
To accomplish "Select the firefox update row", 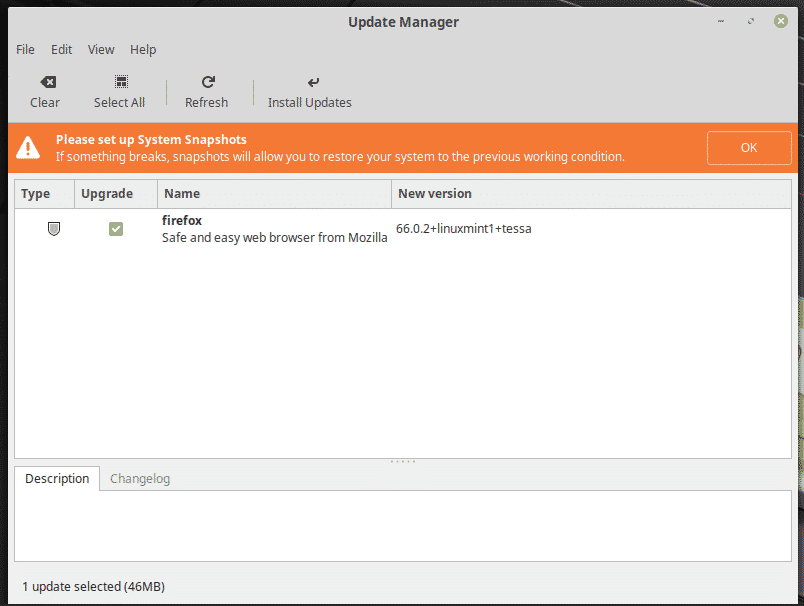I will pos(274,229).
